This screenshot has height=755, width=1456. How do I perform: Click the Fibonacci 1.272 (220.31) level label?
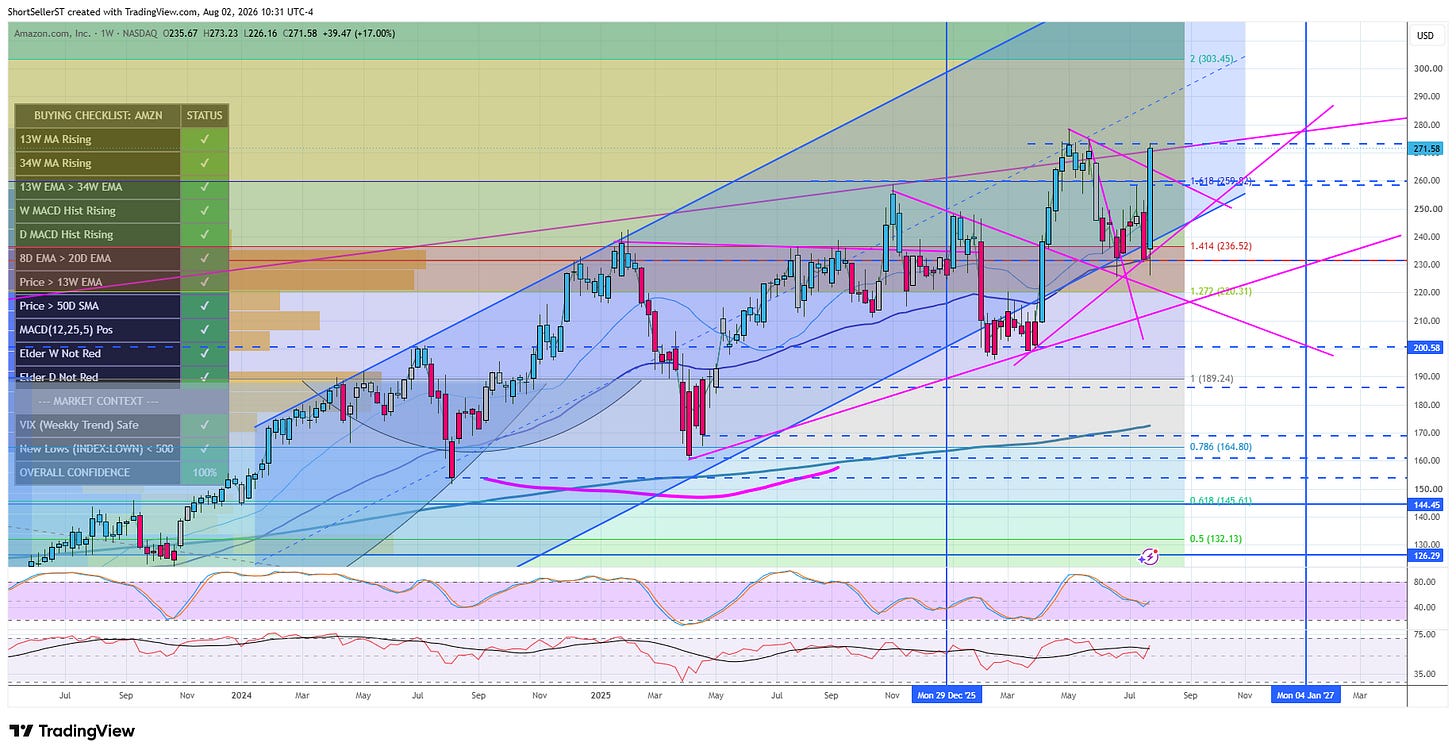point(1221,292)
